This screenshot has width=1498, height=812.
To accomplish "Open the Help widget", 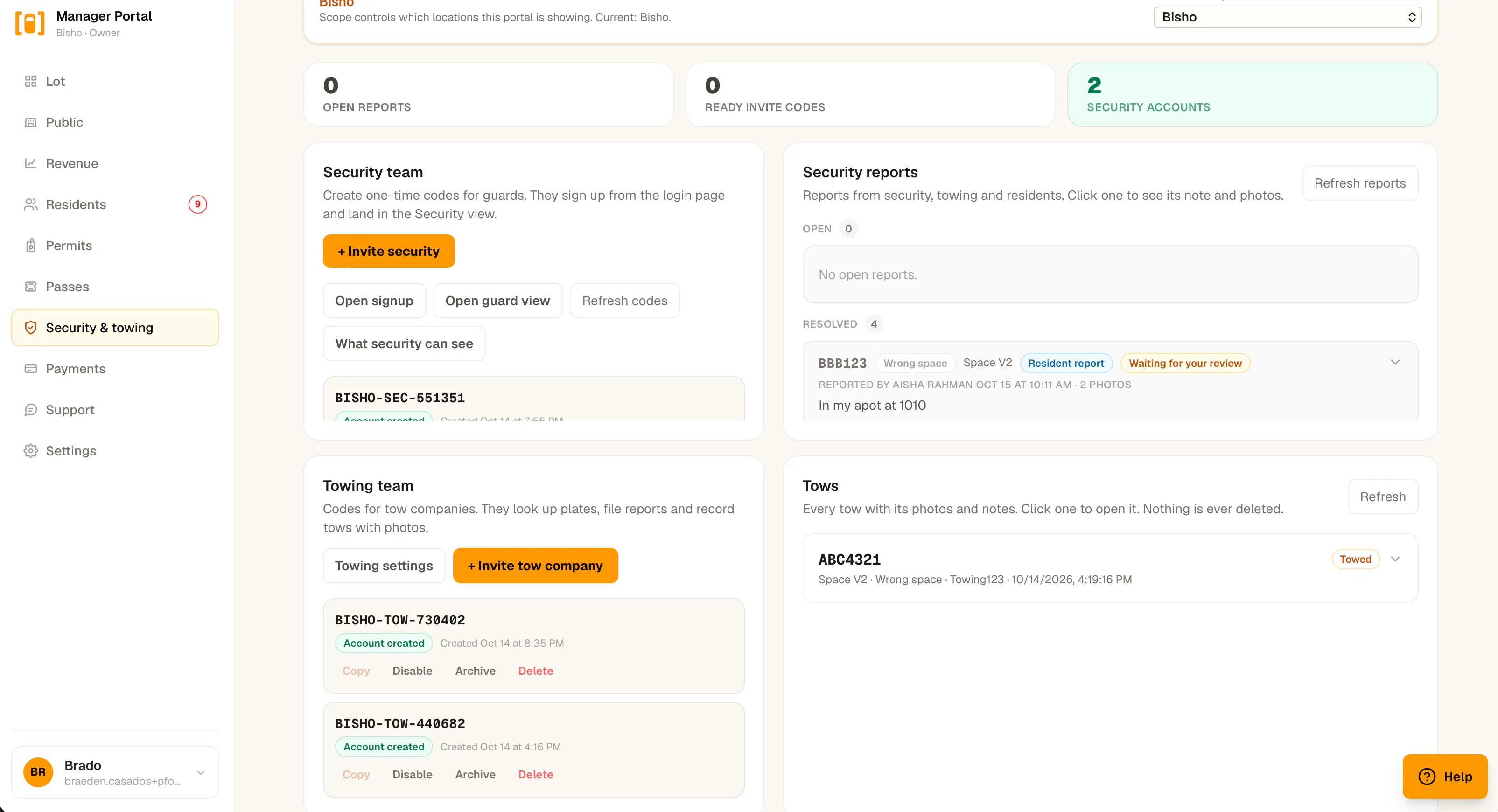I will click(1445, 777).
